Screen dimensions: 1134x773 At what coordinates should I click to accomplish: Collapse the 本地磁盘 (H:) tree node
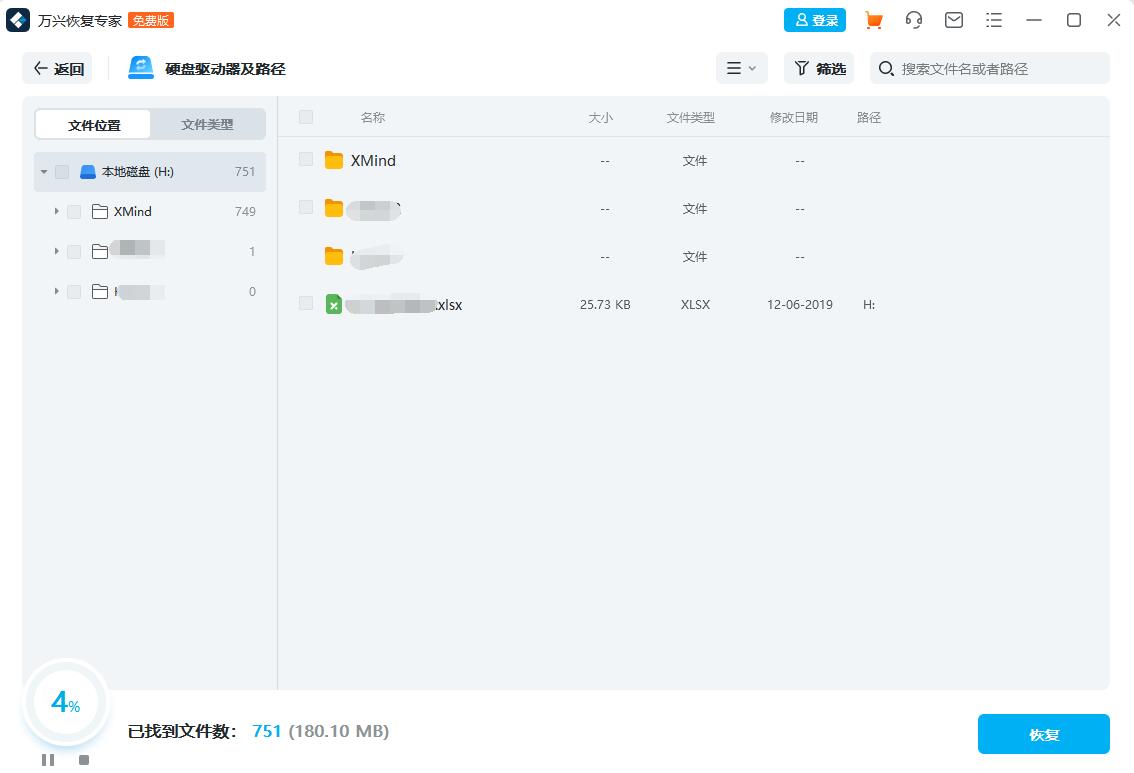coord(43,171)
